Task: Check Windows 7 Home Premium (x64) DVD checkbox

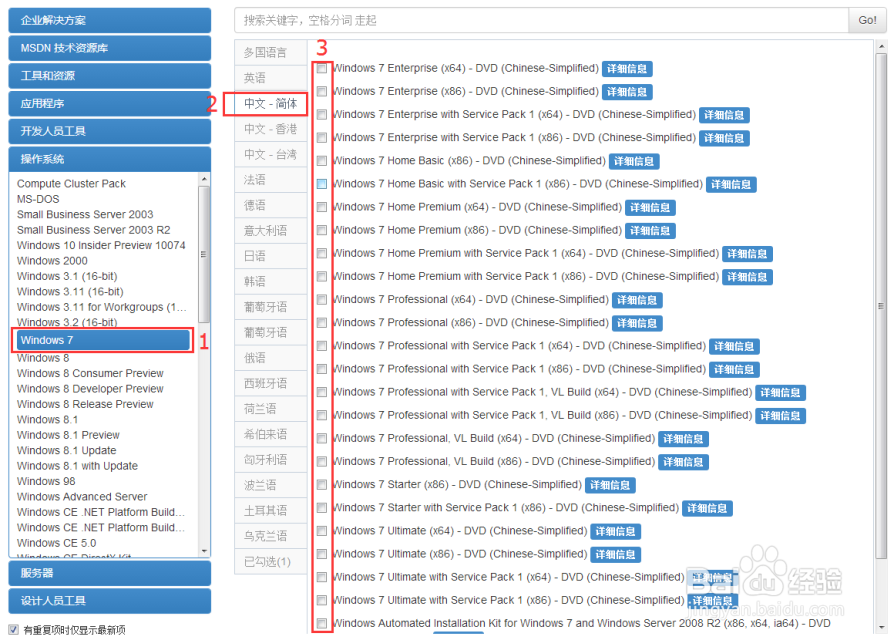Action: pyautogui.click(x=322, y=207)
